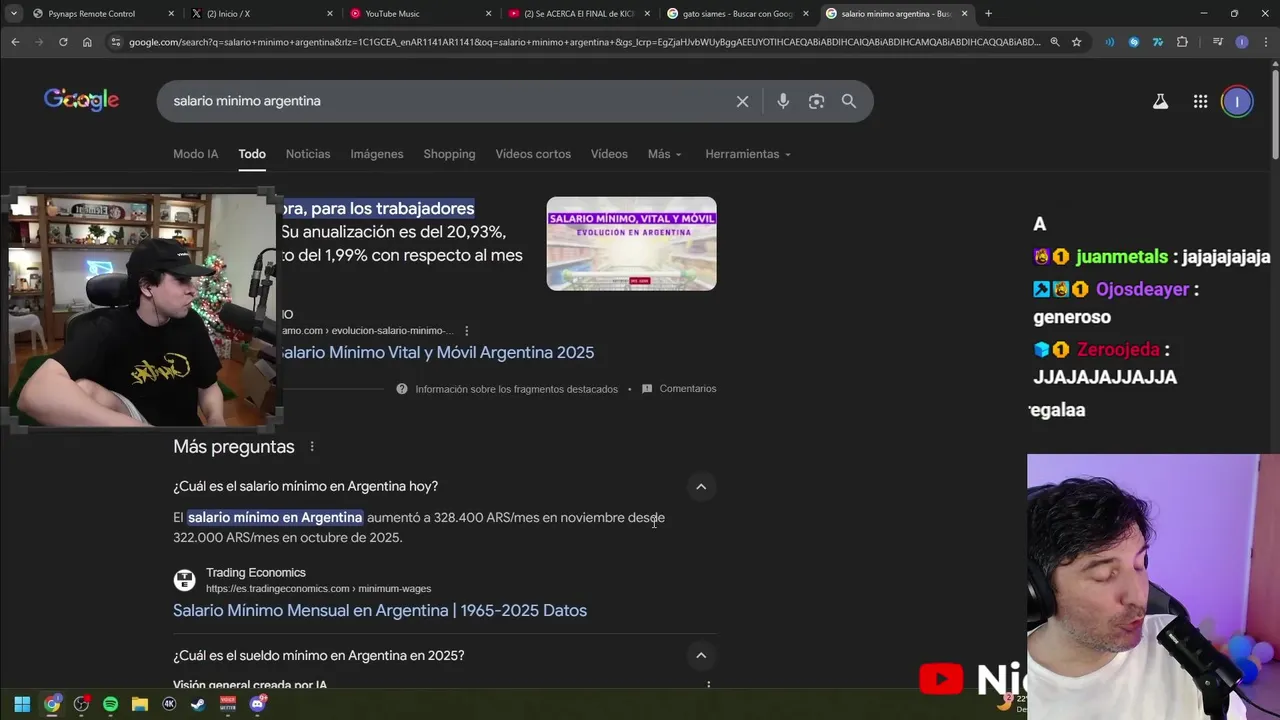Collapse the sueldo mínimo en Argentina 2025 question
Image resolution: width=1280 pixels, height=720 pixels.
(x=701, y=656)
